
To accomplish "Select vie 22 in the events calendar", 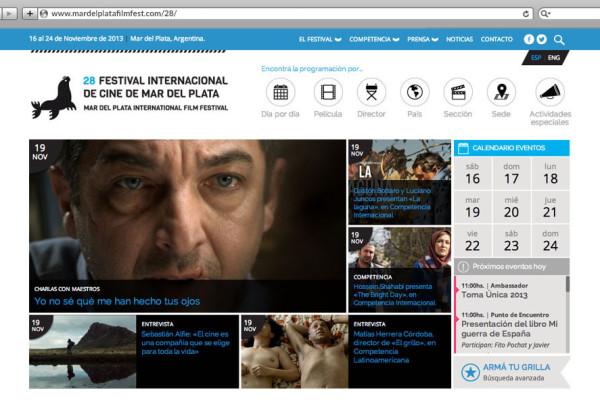I will tap(473, 241).
